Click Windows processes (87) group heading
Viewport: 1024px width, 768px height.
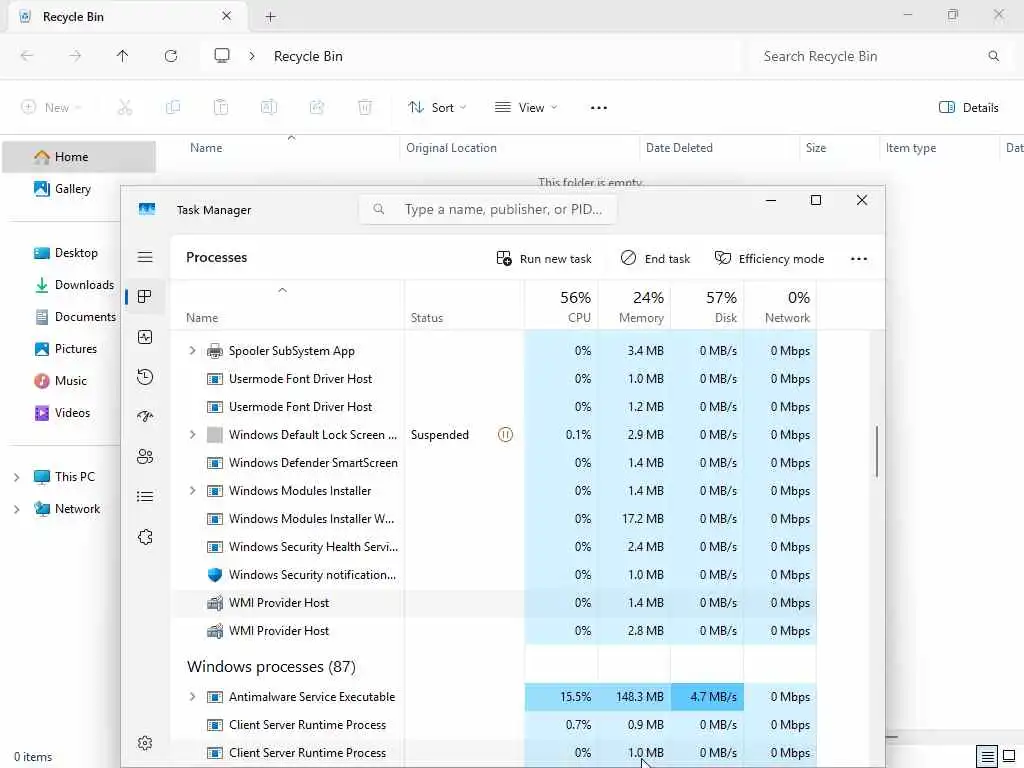pos(271,667)
